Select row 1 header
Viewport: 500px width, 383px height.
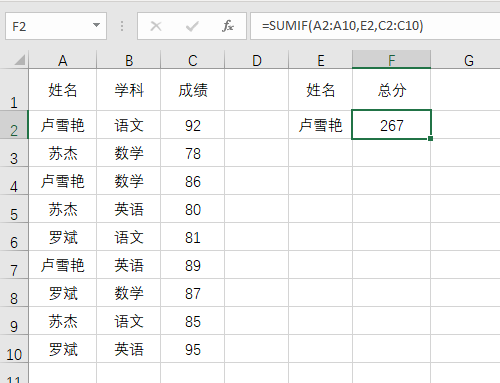pos(14,90)
